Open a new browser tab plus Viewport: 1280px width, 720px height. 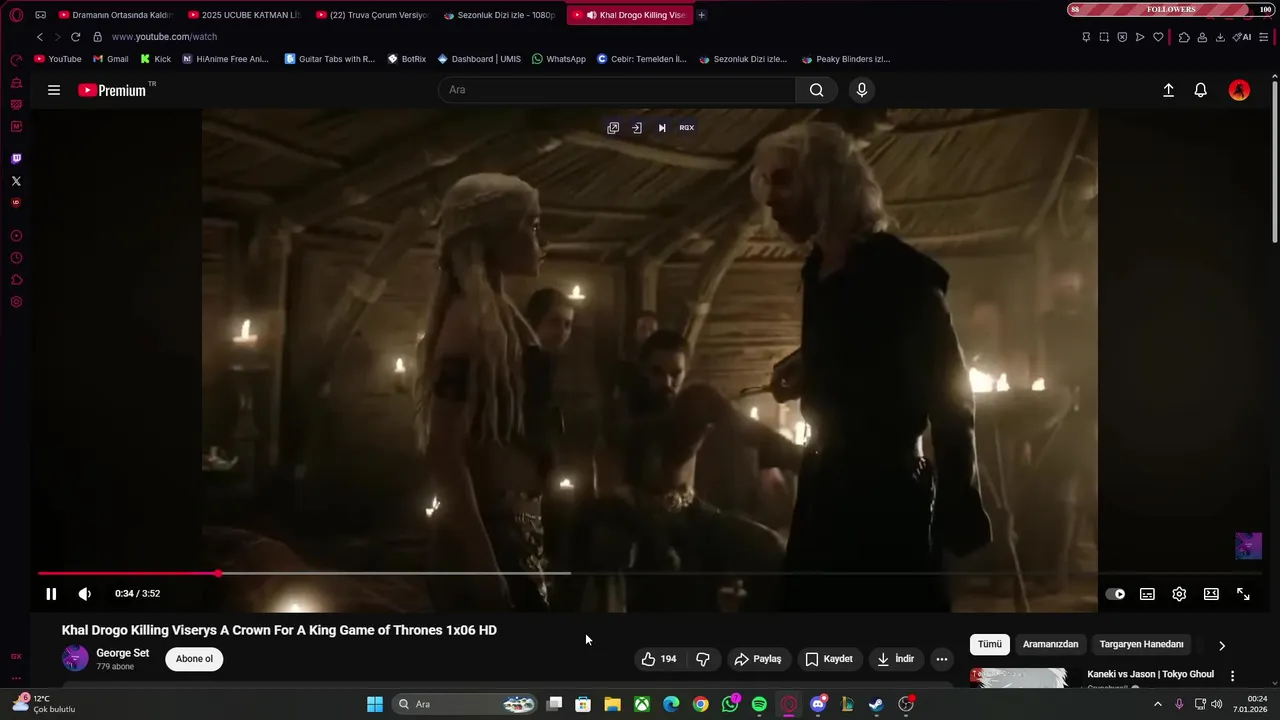point(701,15)
